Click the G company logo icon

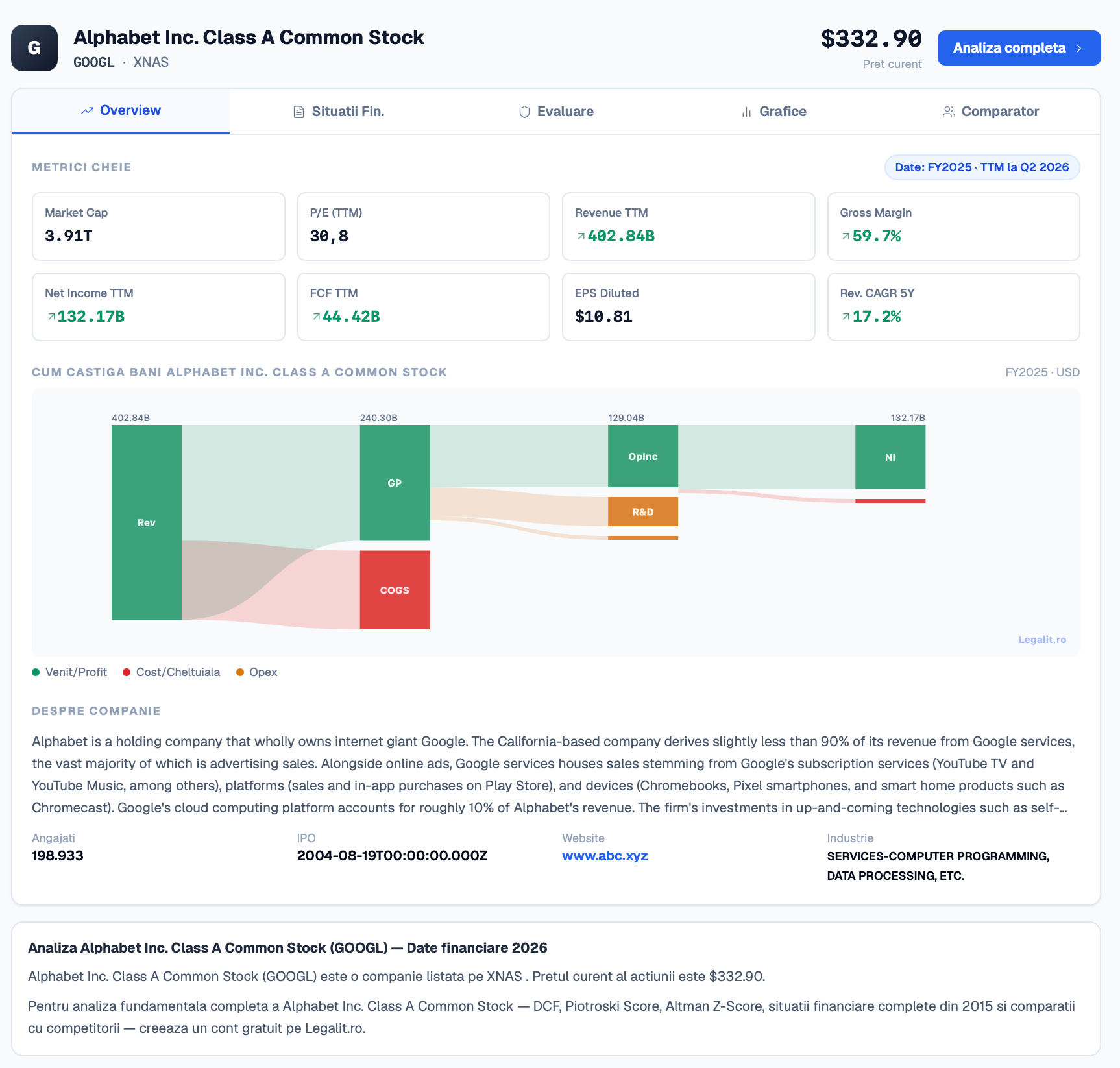[34, 48]
